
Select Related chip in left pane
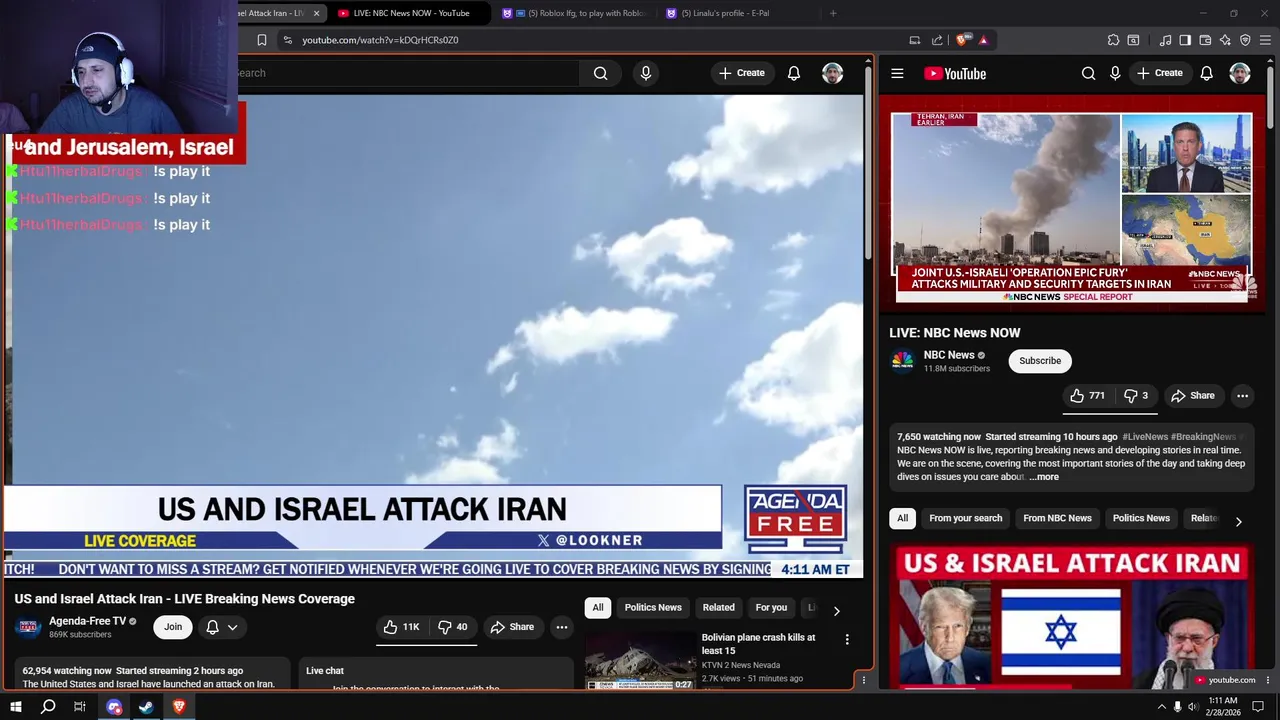click(x=718, y=607)
